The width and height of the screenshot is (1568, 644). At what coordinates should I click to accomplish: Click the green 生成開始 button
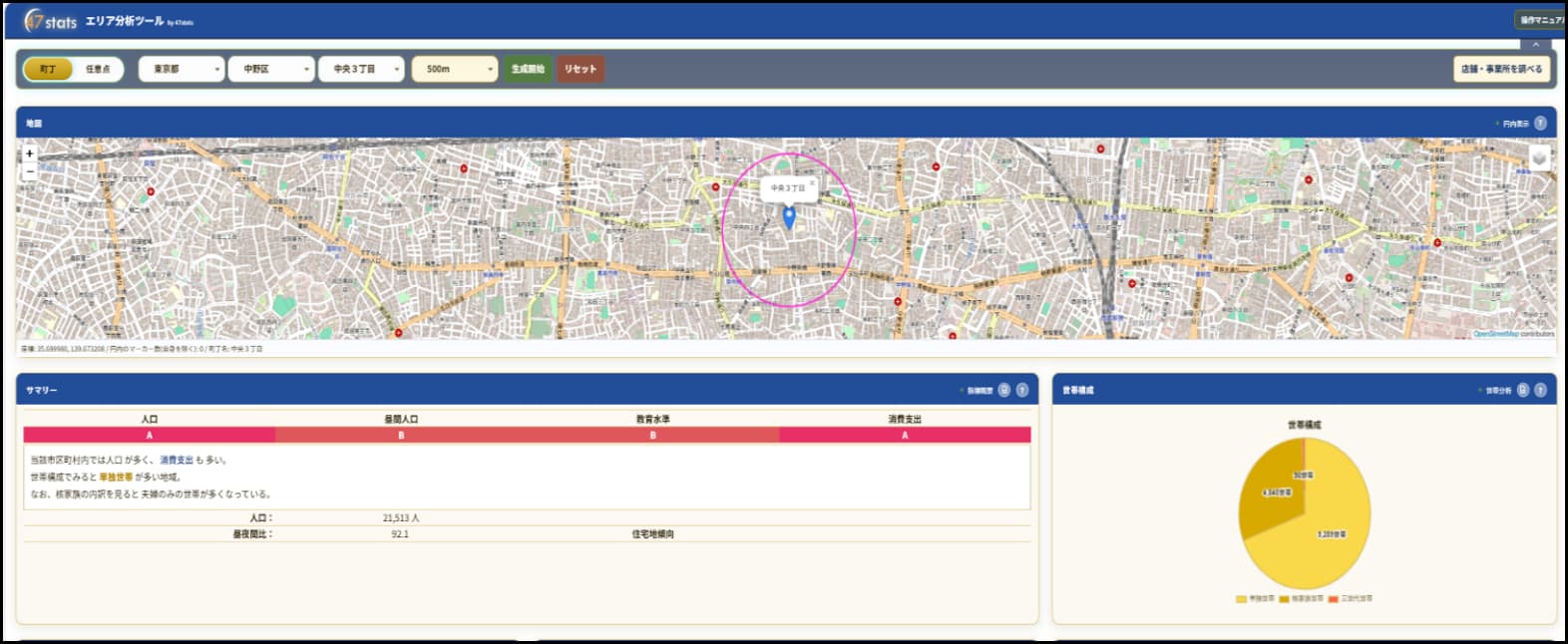tap(528, 69)
